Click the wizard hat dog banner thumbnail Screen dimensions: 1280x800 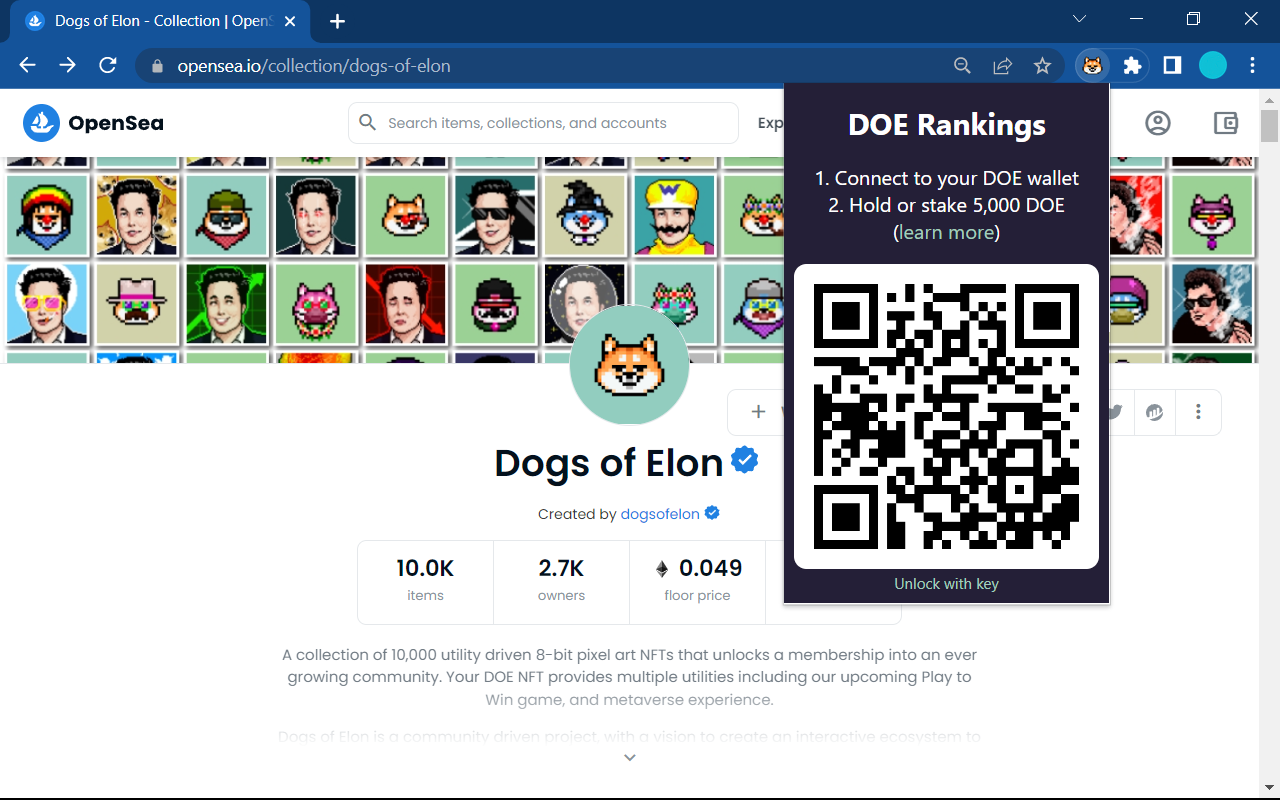(x=585, y=215)
